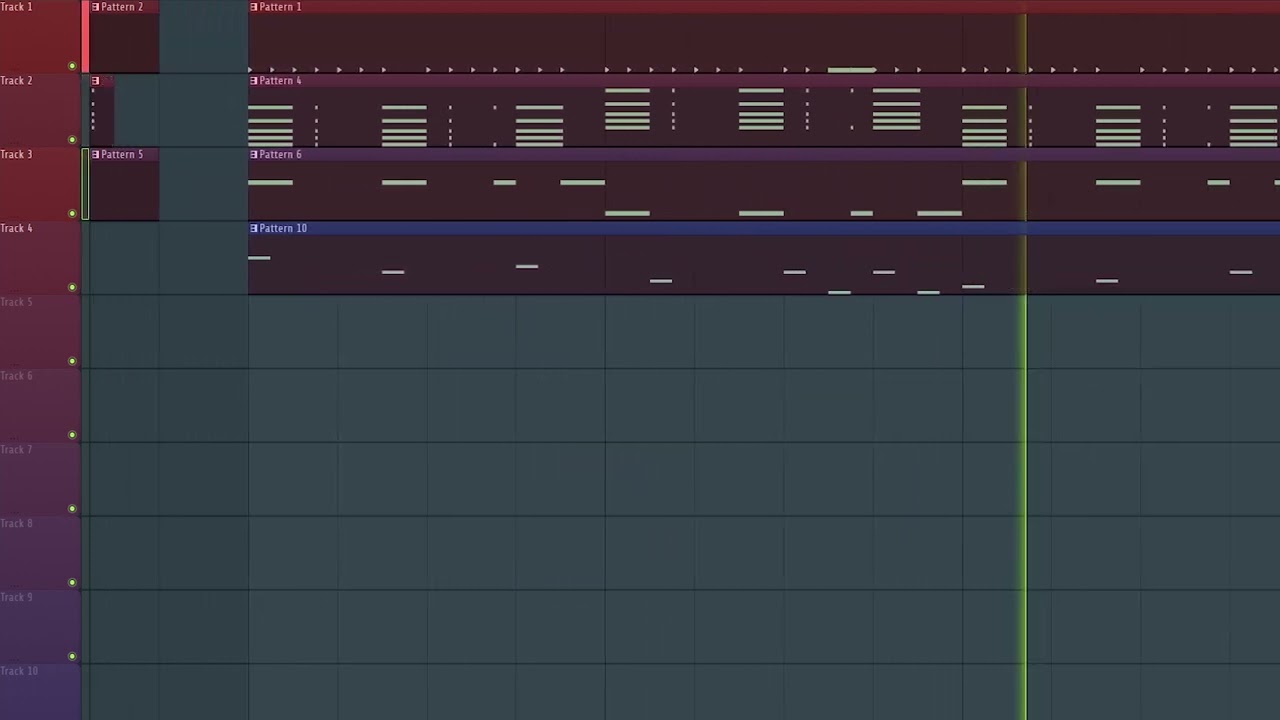Click the Pattern 4 clip title
This screenshot has width=1280, height=720.
click(x=280, y=81)
